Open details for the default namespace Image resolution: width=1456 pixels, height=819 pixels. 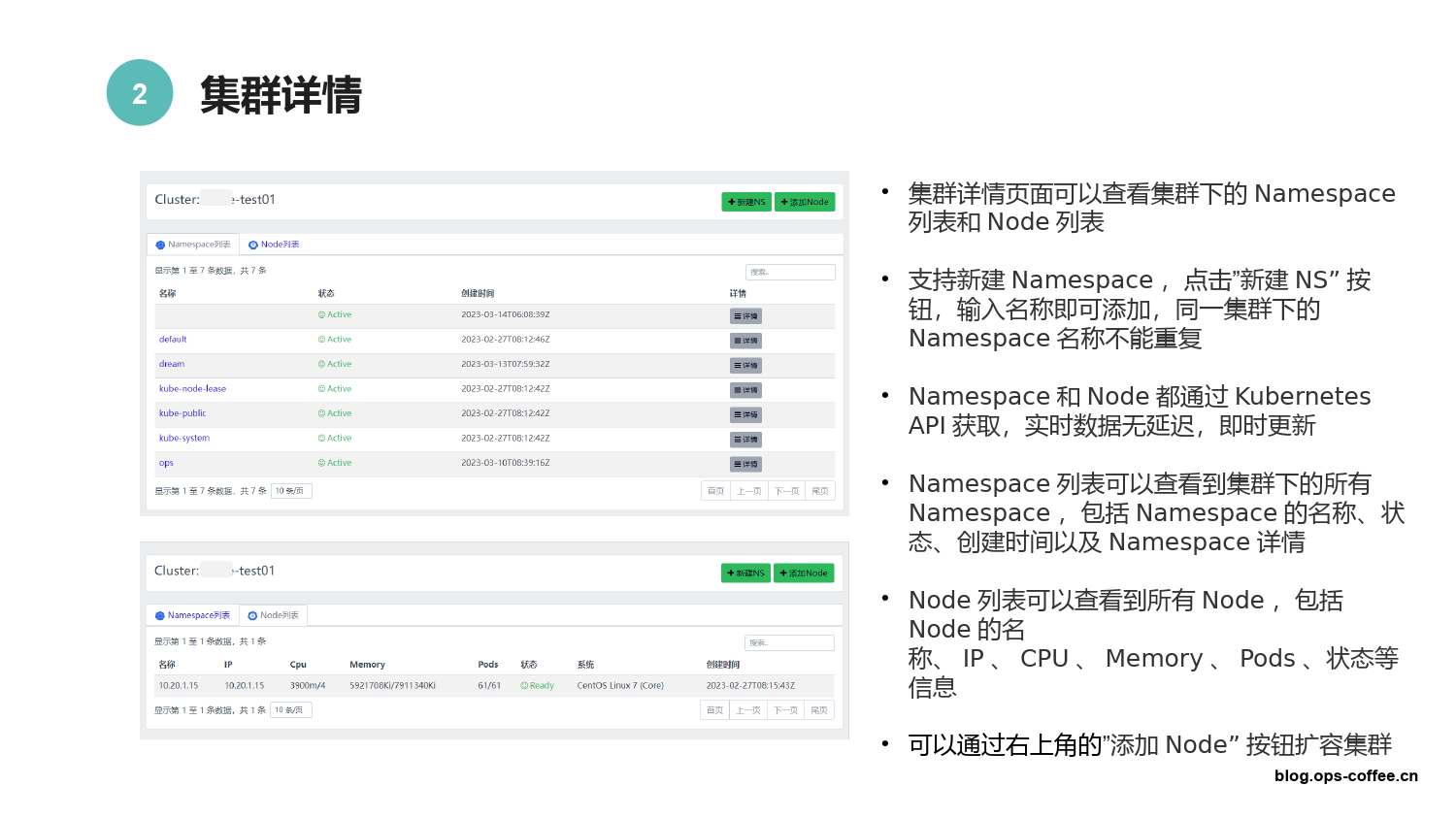click(745, 341)
